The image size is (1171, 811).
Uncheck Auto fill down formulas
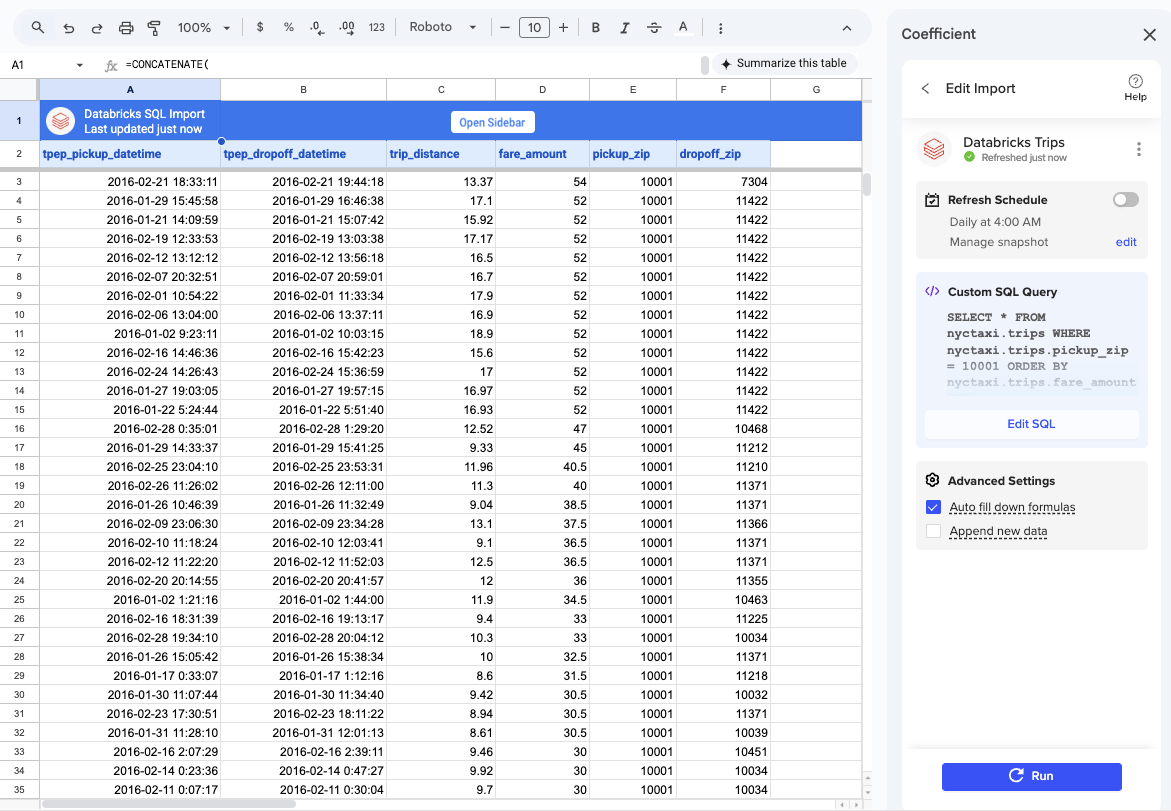point(933,507)
